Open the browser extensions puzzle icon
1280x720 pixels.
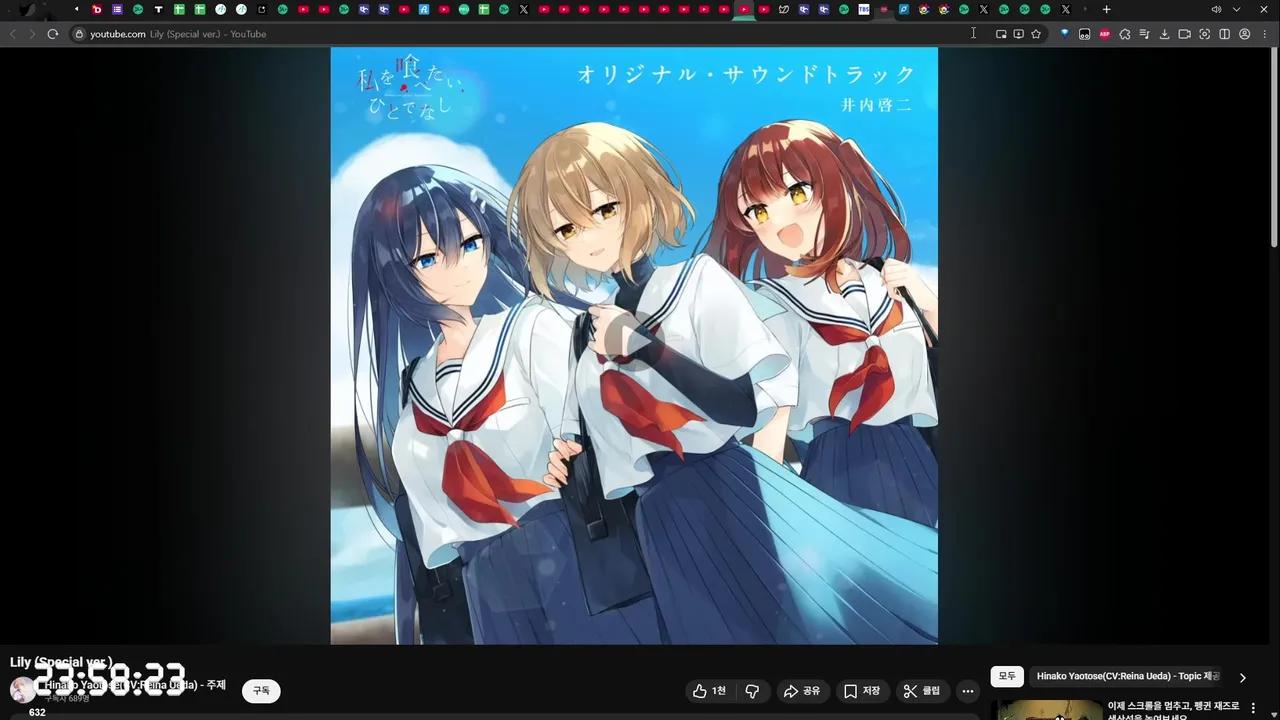point(1126,33)
